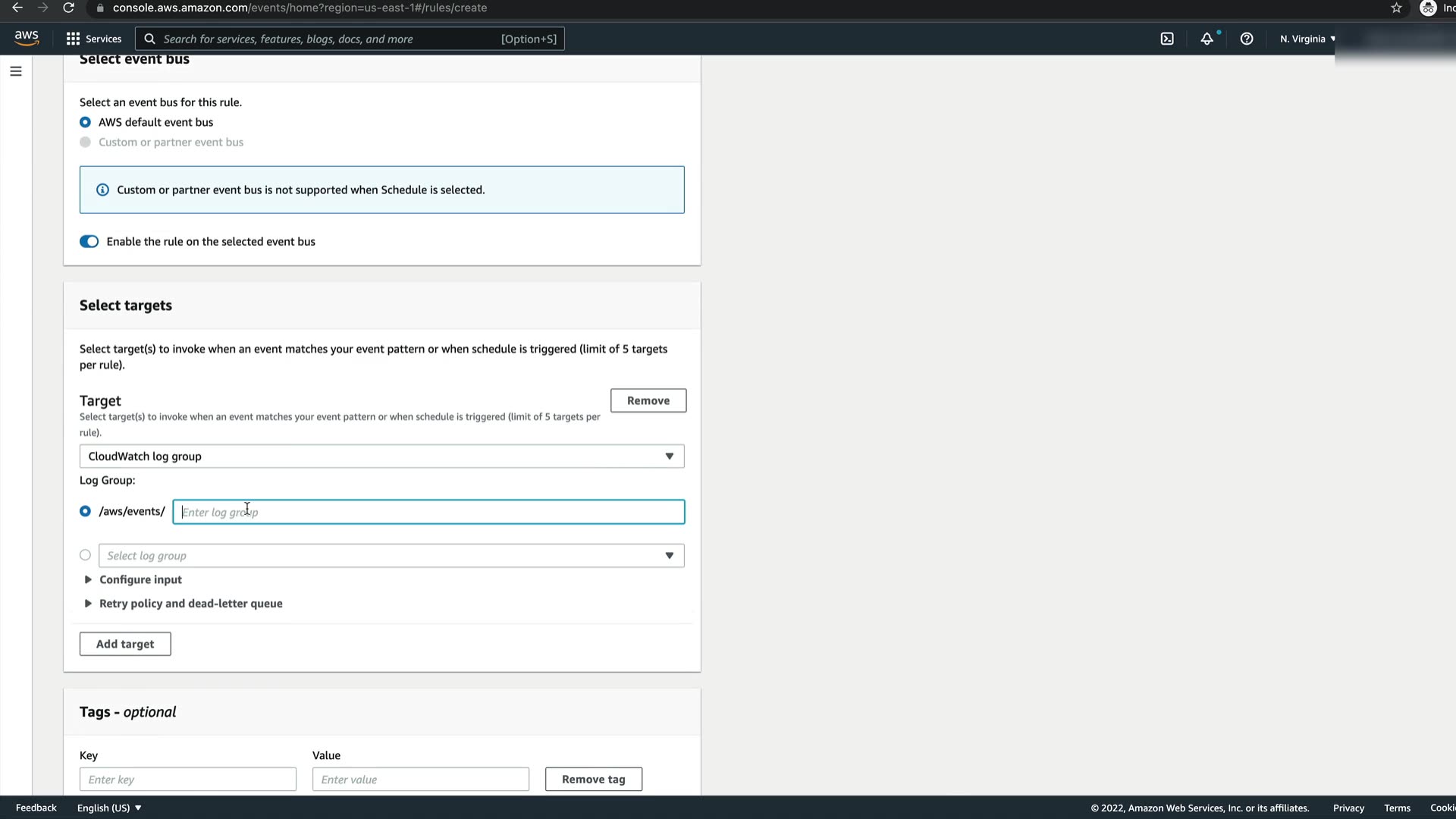The height and width of the screenshot is (819, 1456).
Task: Click the Remove target button
Action: 648,400
